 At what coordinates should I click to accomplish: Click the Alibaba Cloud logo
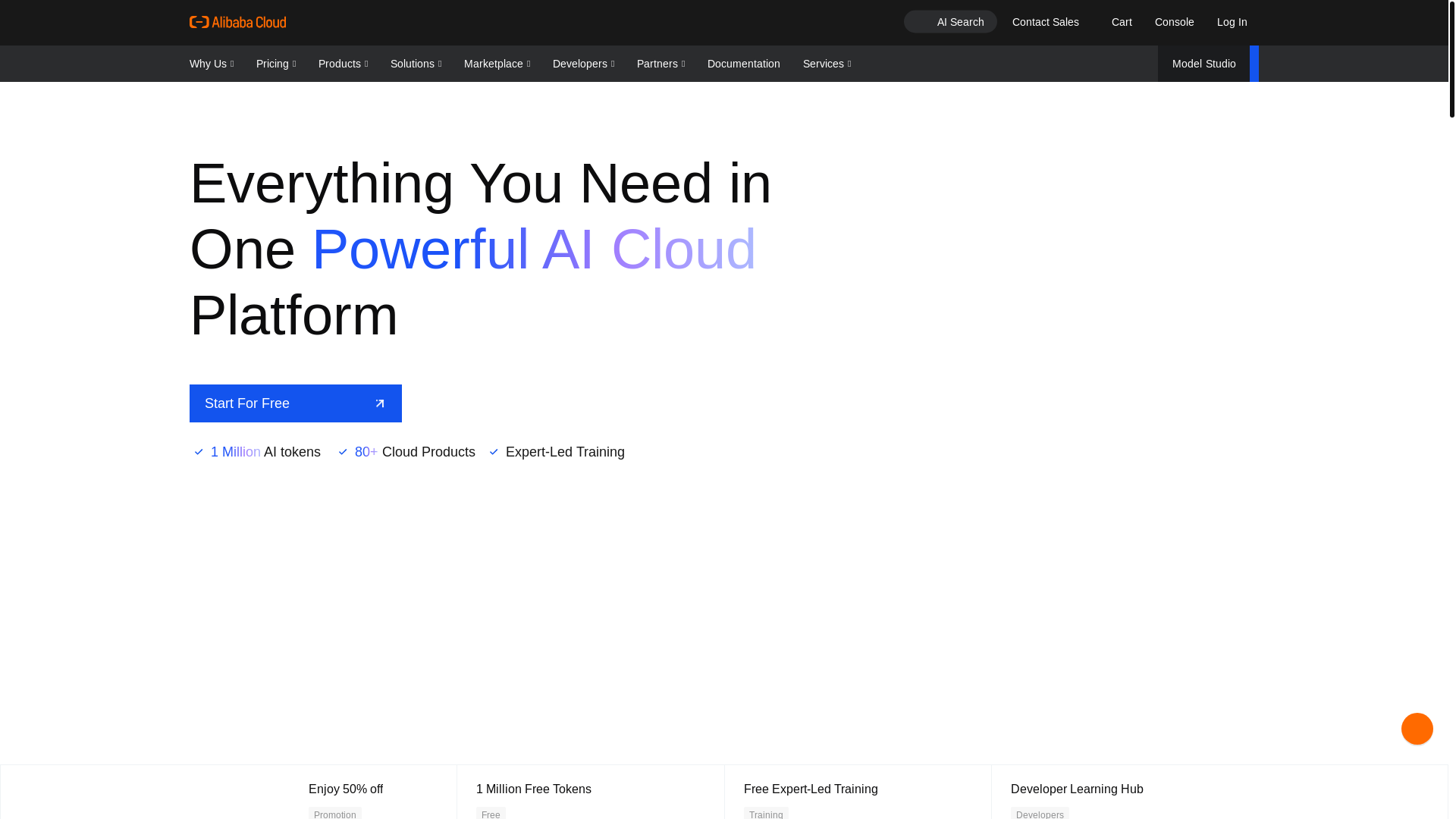[x=237, y=22]
